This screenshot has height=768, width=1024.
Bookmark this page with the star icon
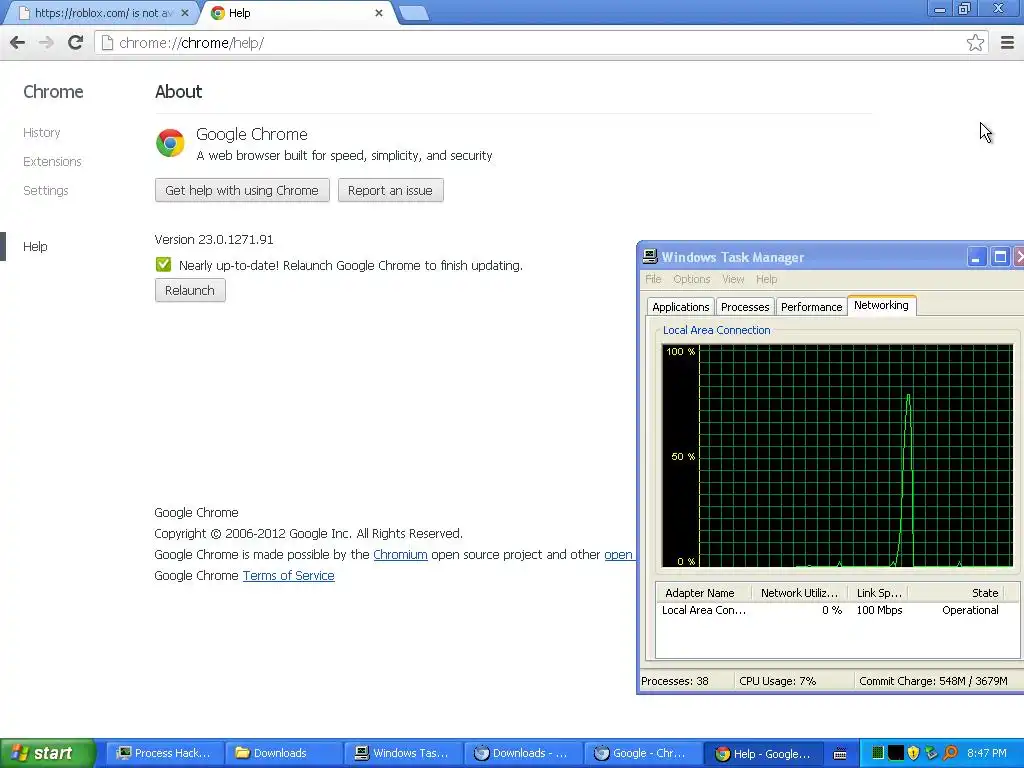click(x=975, y=43)
